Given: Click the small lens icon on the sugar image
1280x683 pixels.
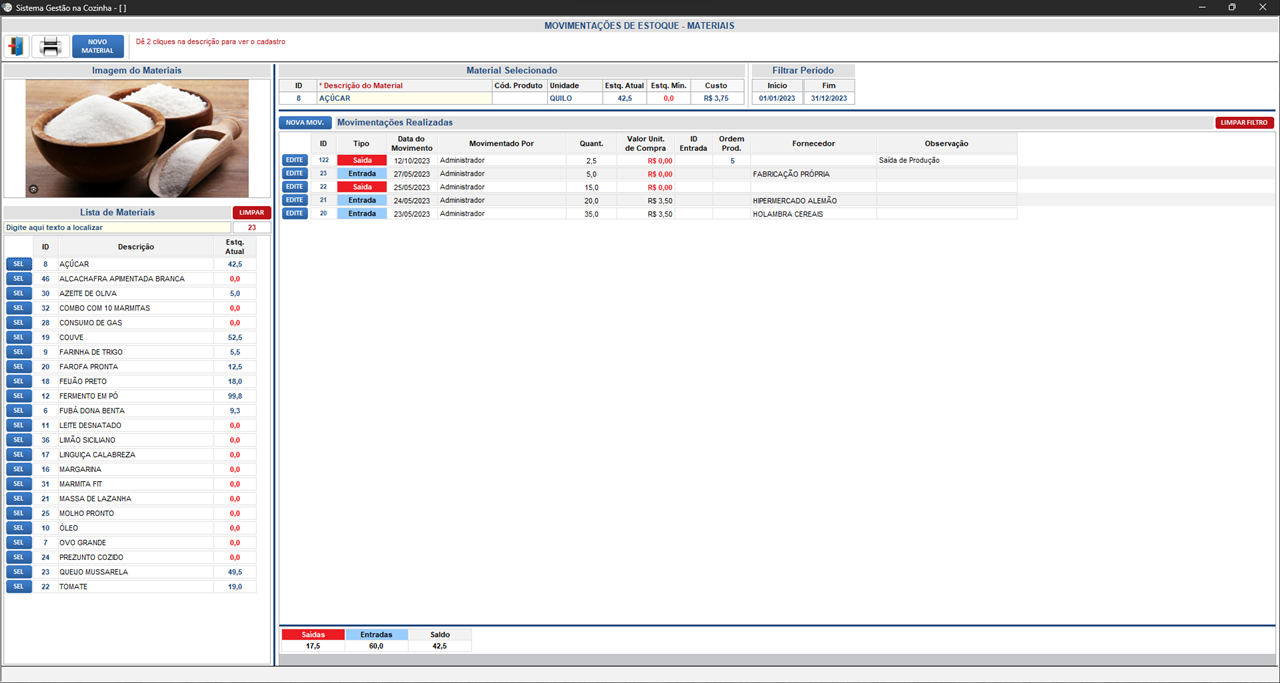Looking at the screenshot, I should [33, 189].
